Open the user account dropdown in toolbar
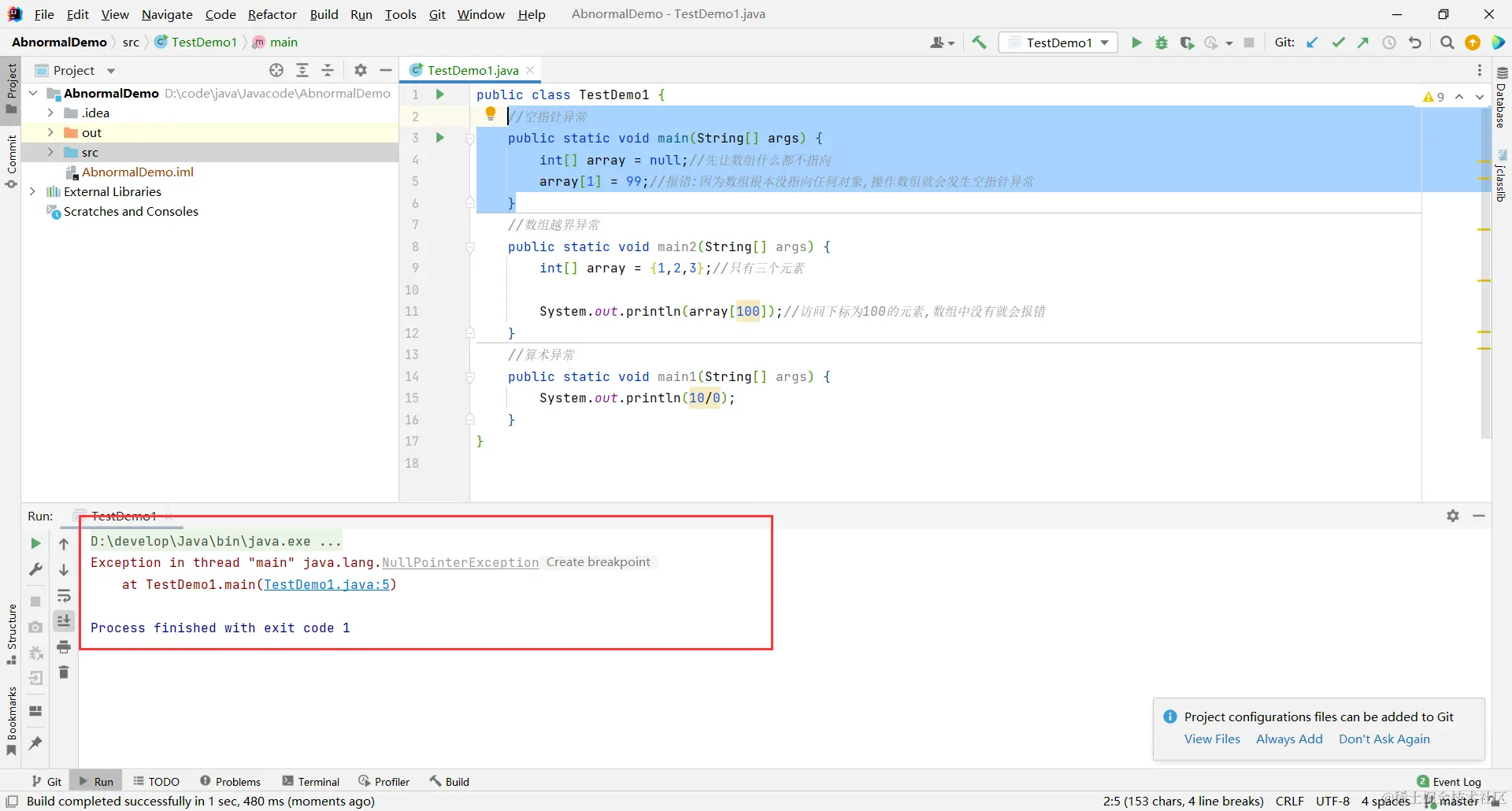Viewport: 1512px width, 811px height. click(942, 43)
